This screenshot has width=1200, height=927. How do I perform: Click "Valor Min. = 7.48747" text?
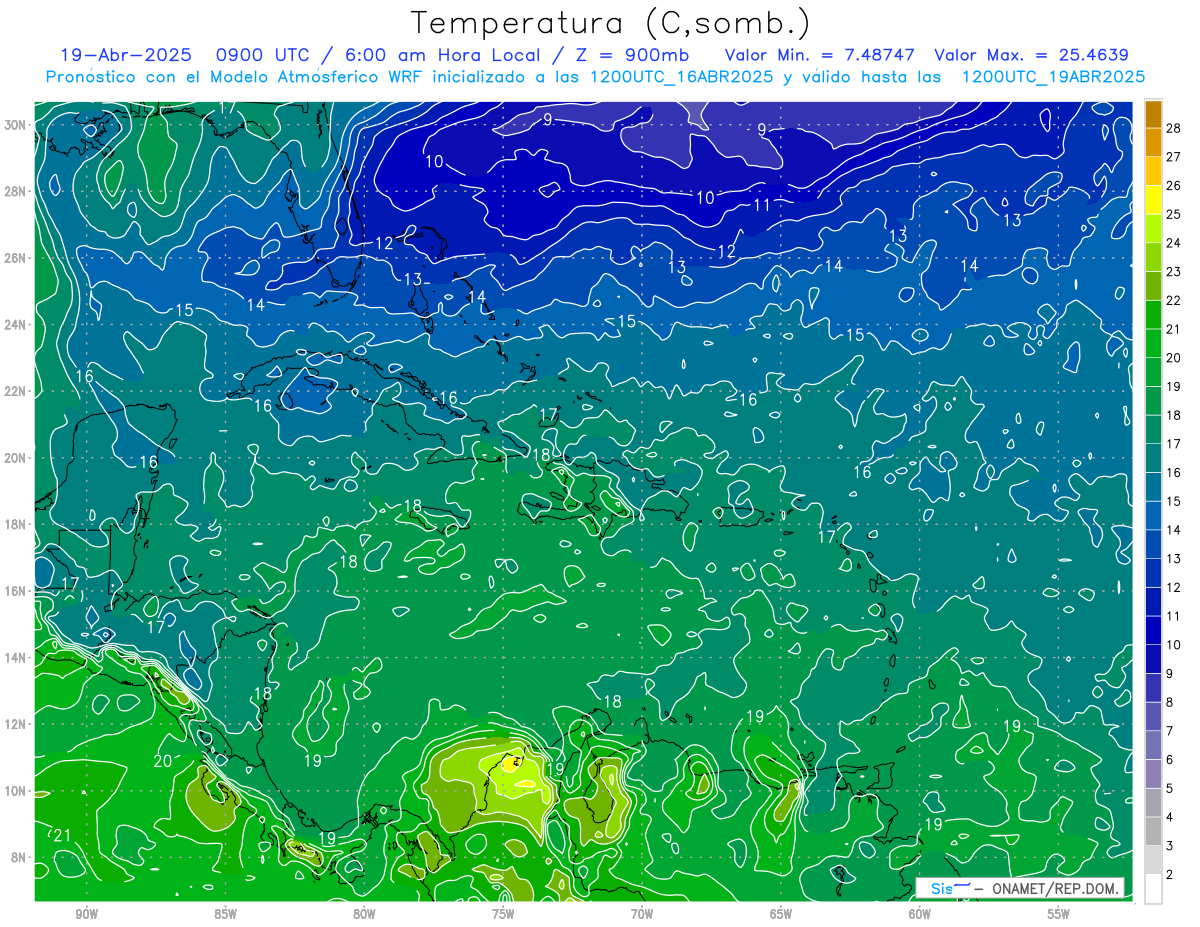click(819, 55)
